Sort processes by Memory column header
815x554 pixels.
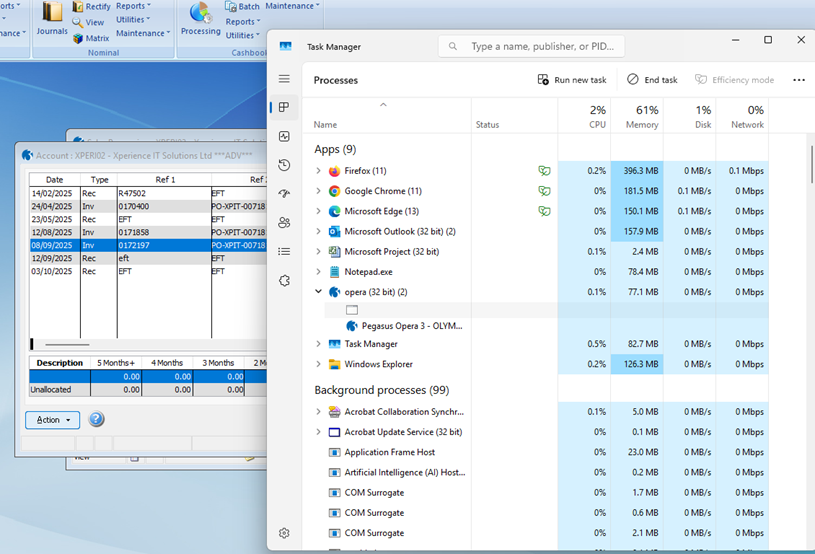[x=637, y=116]
